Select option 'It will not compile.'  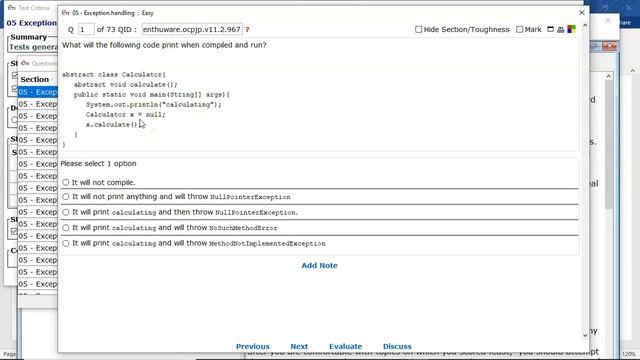pos(66,182)
